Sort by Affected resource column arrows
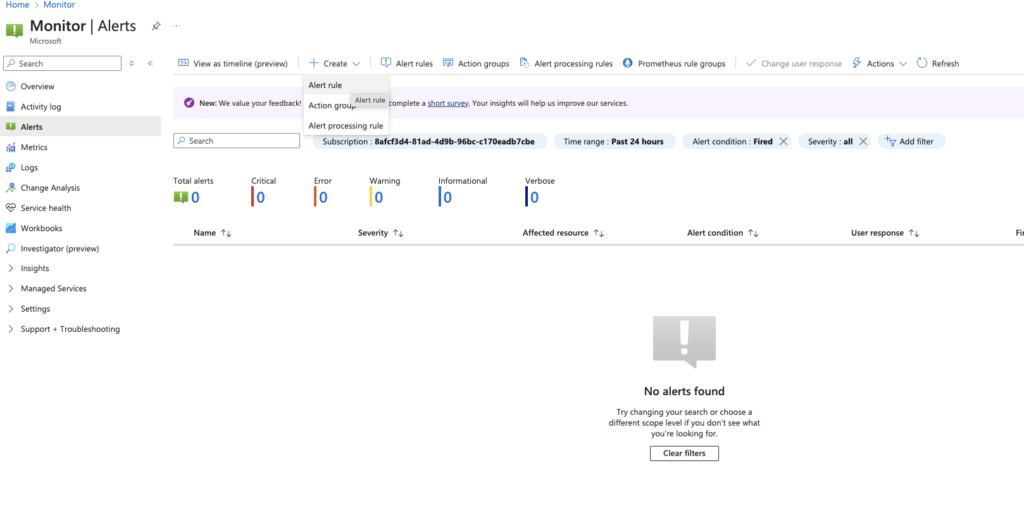This screenshot has width=1024, height=513. tap(599, 233)
